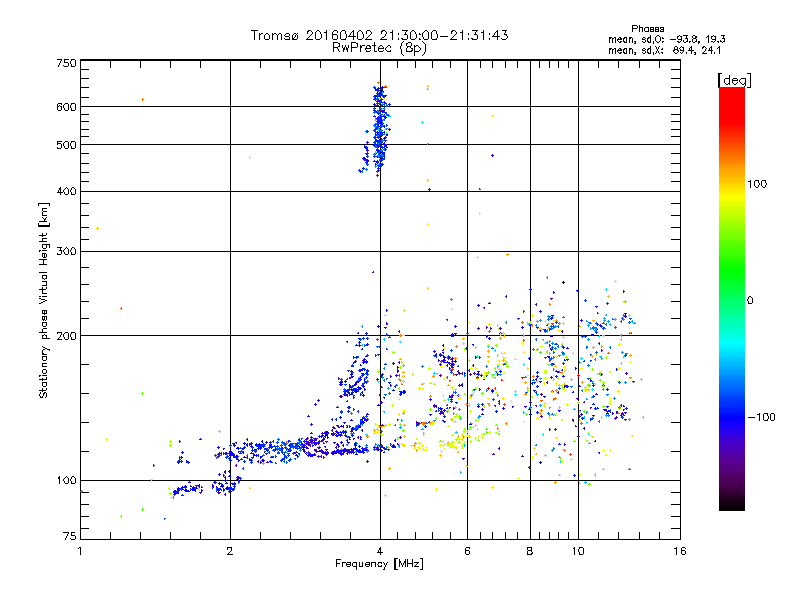Image resolution: width=800 pixels, height=600 pixels.
Task: Click the 'Frequency [MHz]' axis title
Action: 379,564
